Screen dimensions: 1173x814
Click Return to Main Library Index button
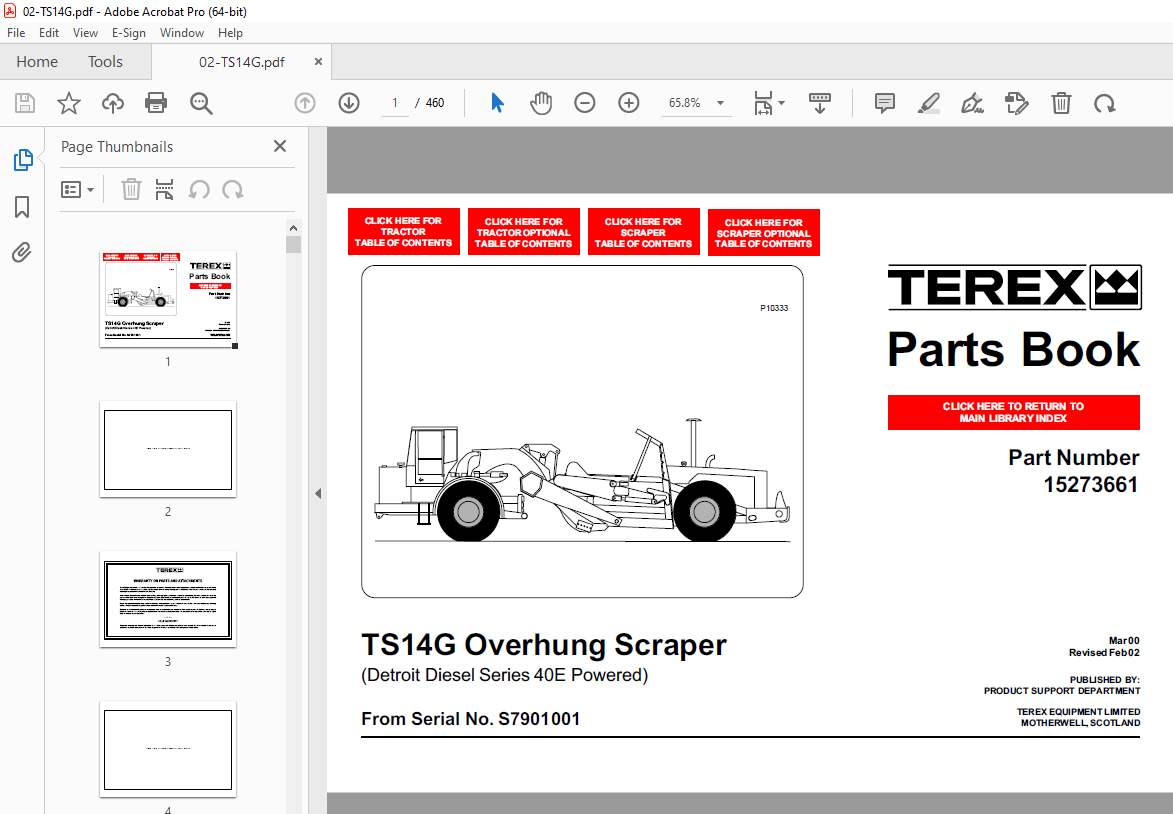click(1014, 412)
